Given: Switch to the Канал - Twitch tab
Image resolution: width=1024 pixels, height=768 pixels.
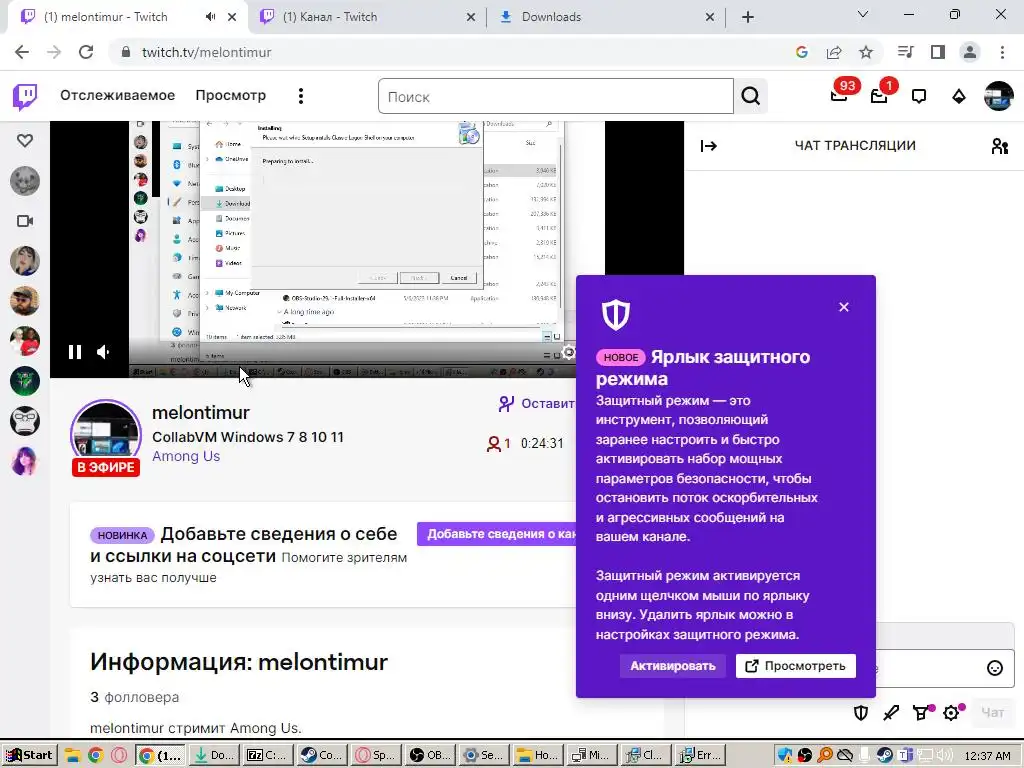Looking at the screenshot, I should 367,17.
